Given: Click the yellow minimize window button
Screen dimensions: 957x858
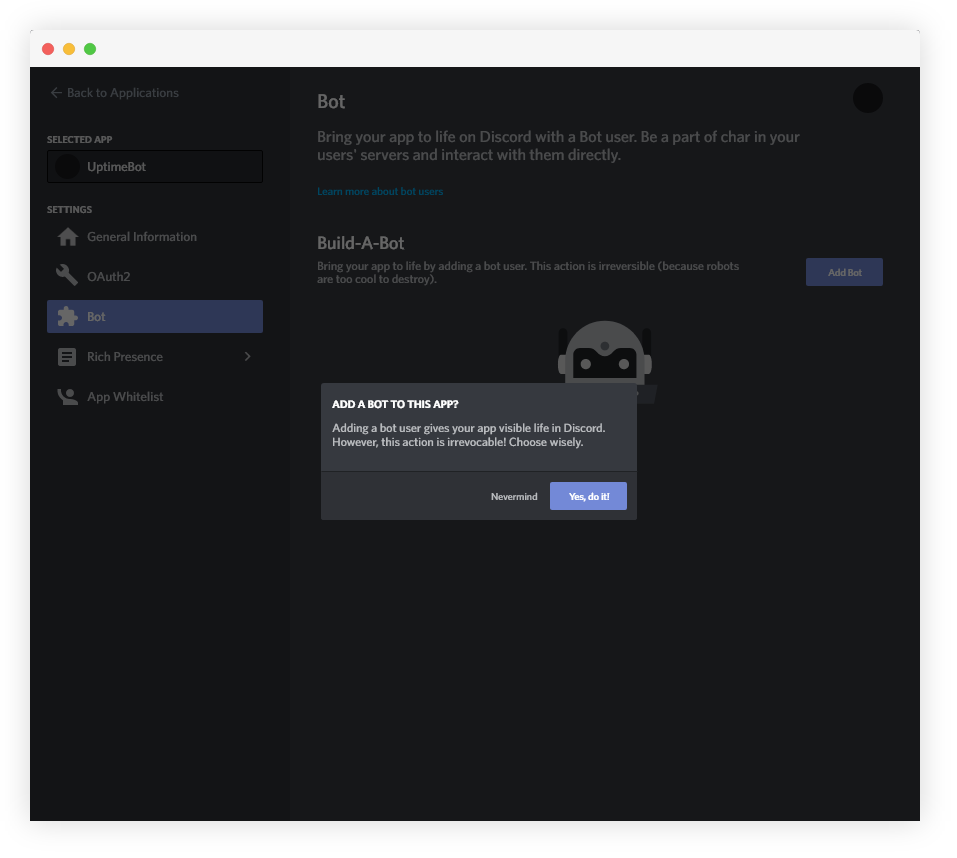Looking at the screenshot, I should click(x=69, y=49).
